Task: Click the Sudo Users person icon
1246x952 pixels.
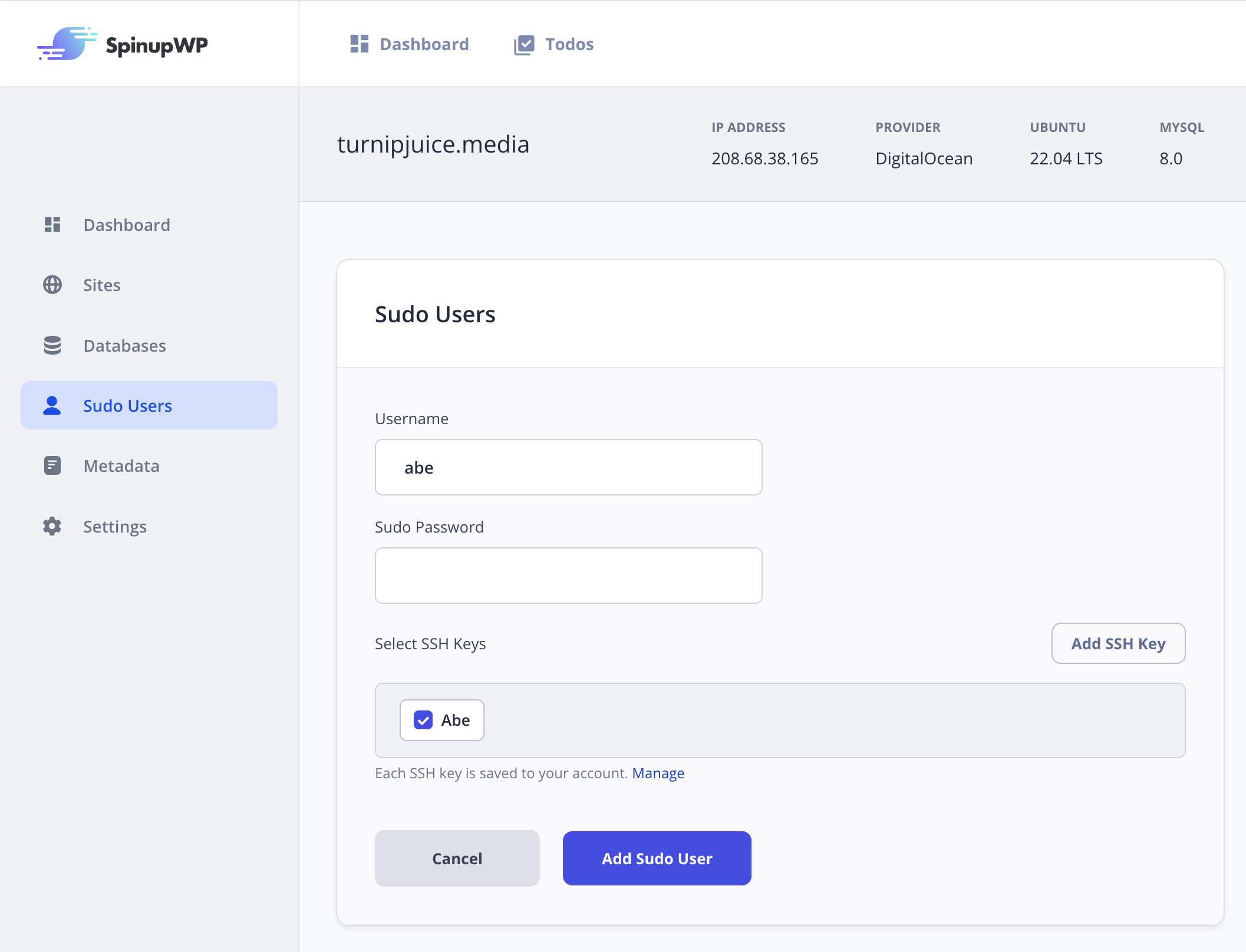Action: [x=52, y=405]
